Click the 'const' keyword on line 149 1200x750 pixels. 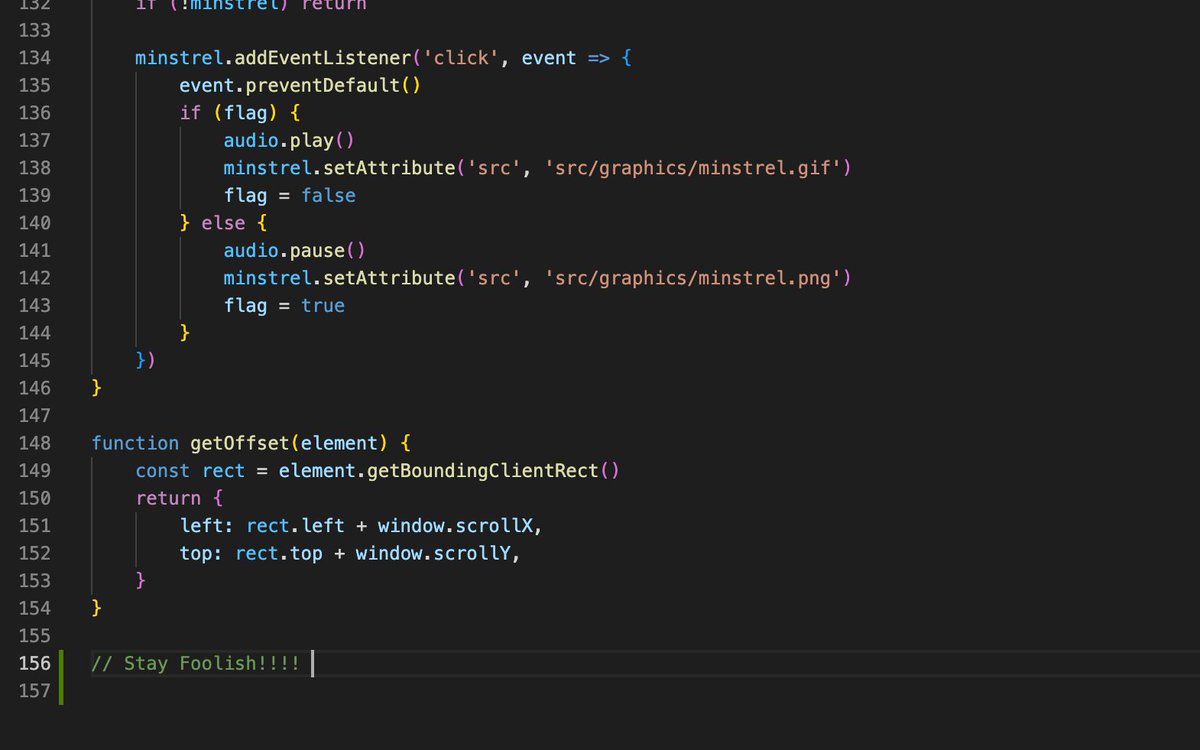163,470
